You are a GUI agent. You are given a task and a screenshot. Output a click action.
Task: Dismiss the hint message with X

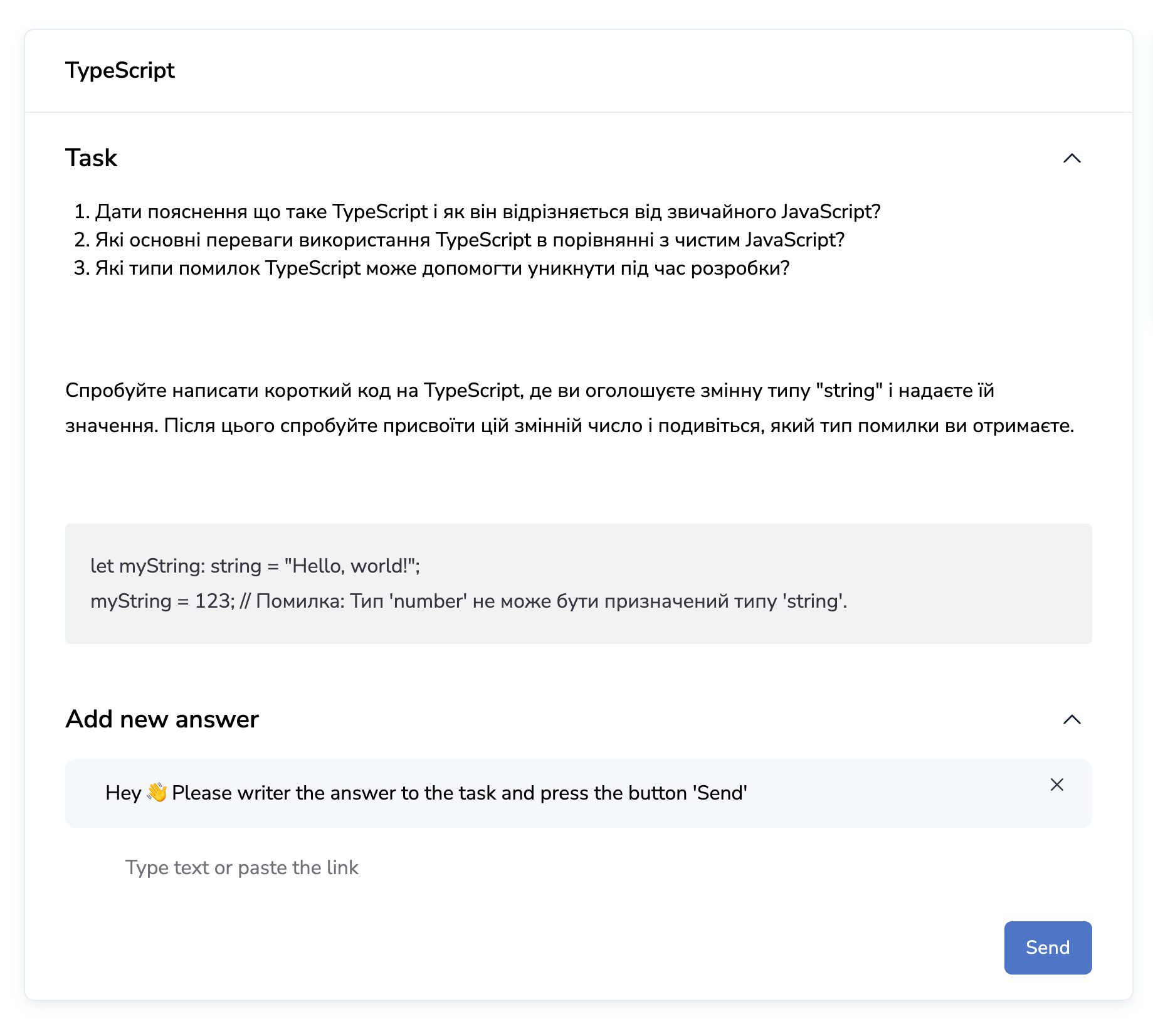(1057, 785)
